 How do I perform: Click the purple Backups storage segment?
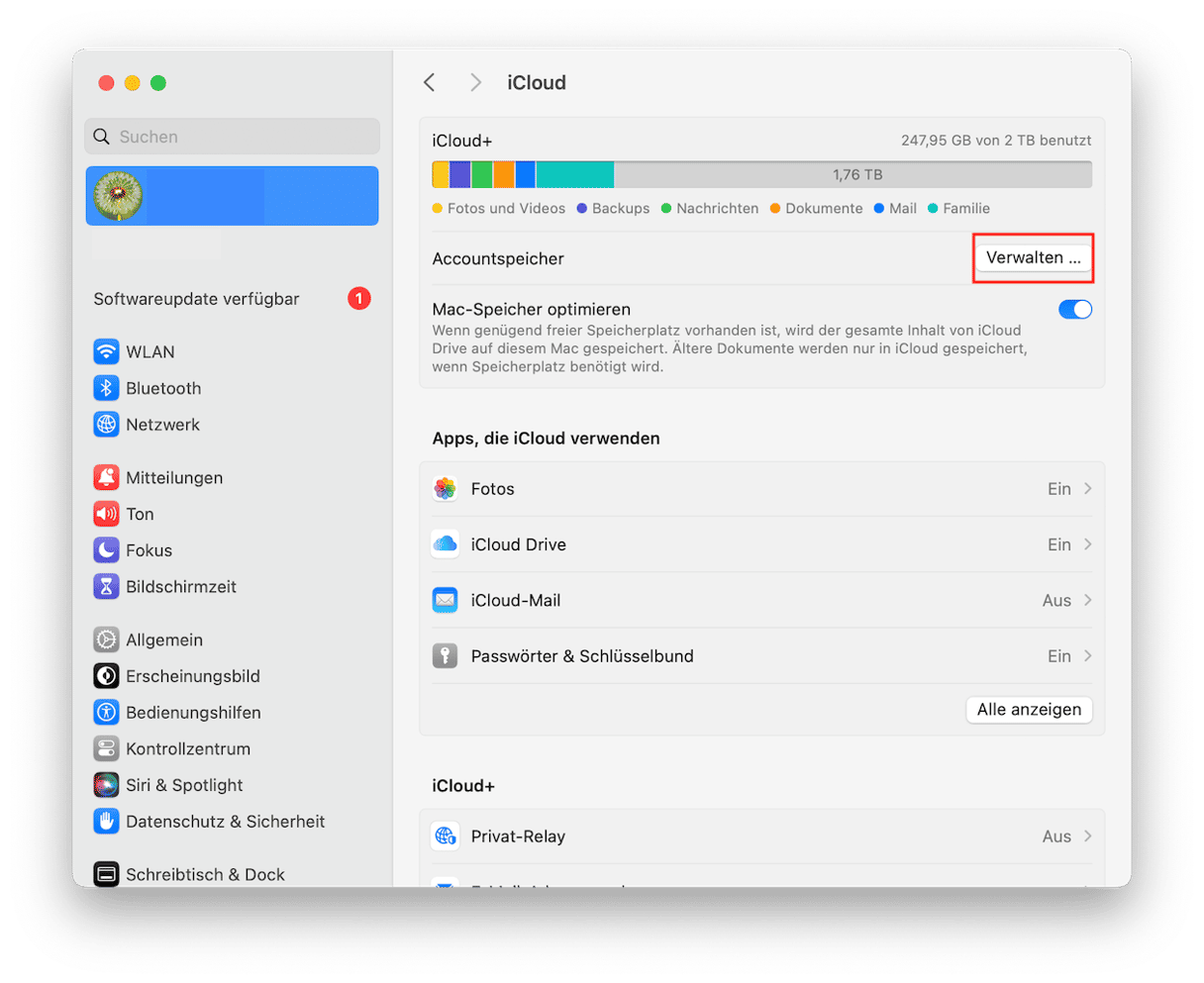point(460,174)
